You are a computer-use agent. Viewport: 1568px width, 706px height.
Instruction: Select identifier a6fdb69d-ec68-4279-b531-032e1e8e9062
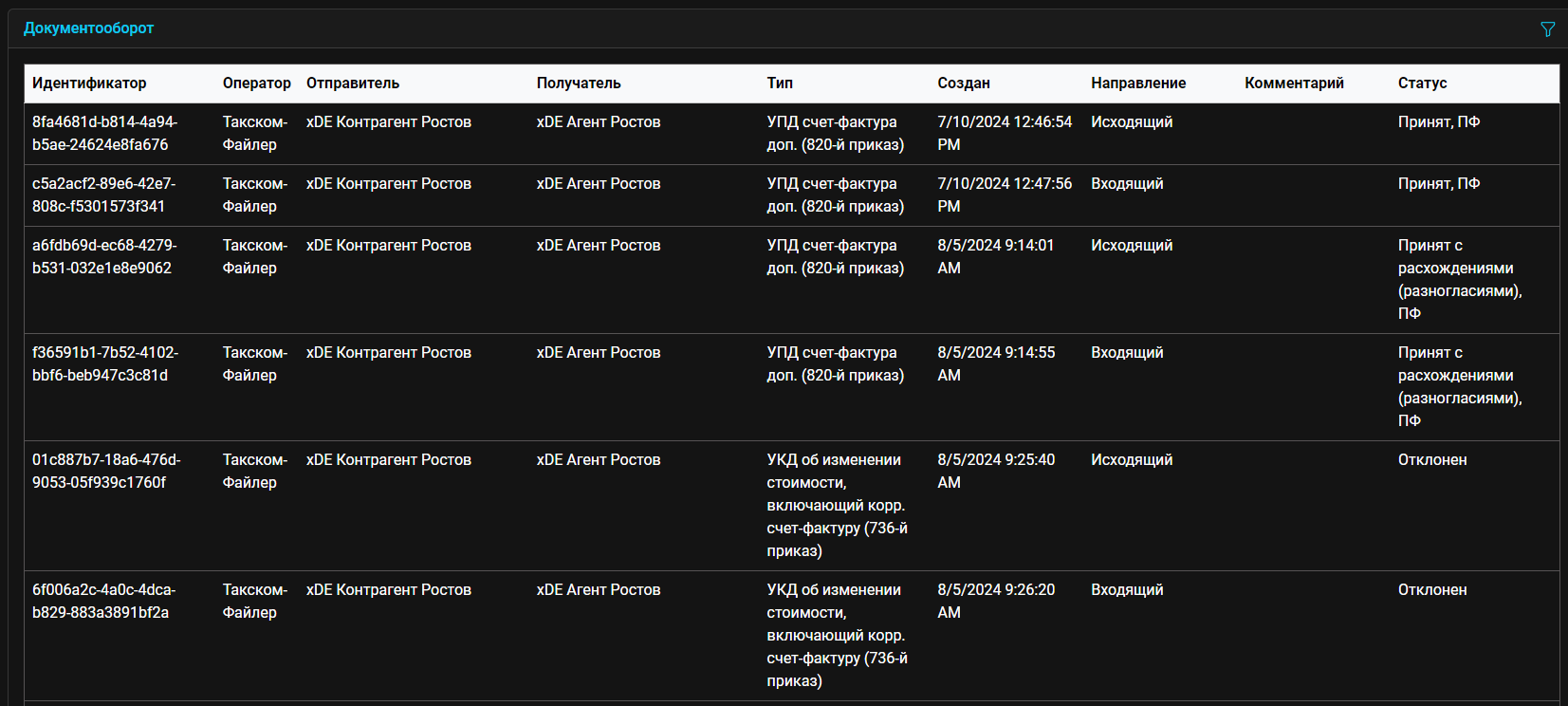click(104, 257)
